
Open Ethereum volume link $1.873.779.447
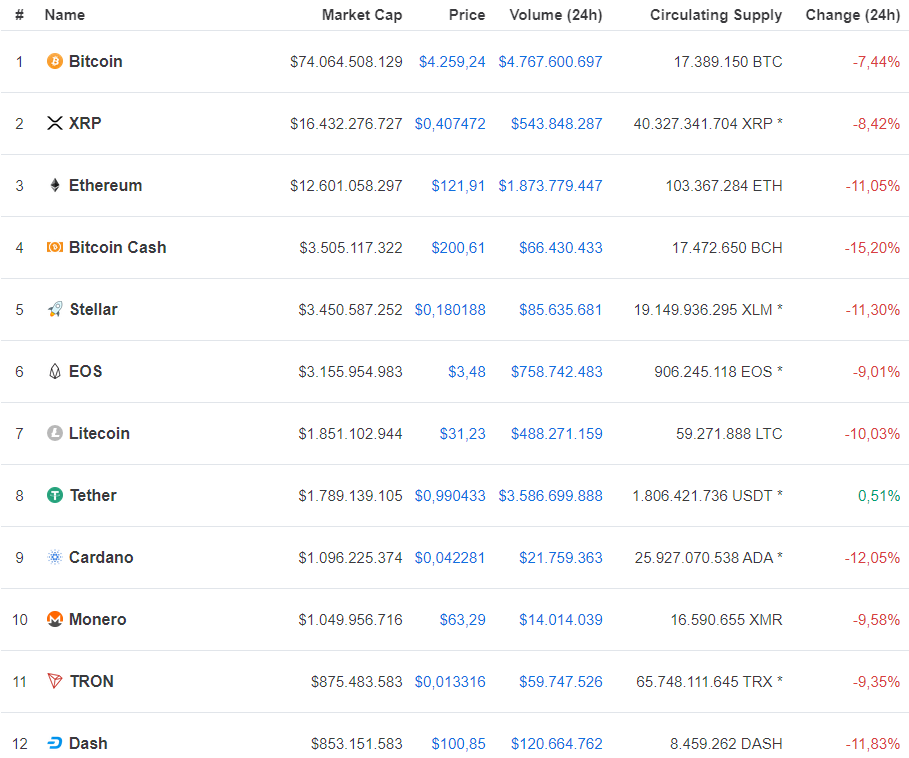550,186
